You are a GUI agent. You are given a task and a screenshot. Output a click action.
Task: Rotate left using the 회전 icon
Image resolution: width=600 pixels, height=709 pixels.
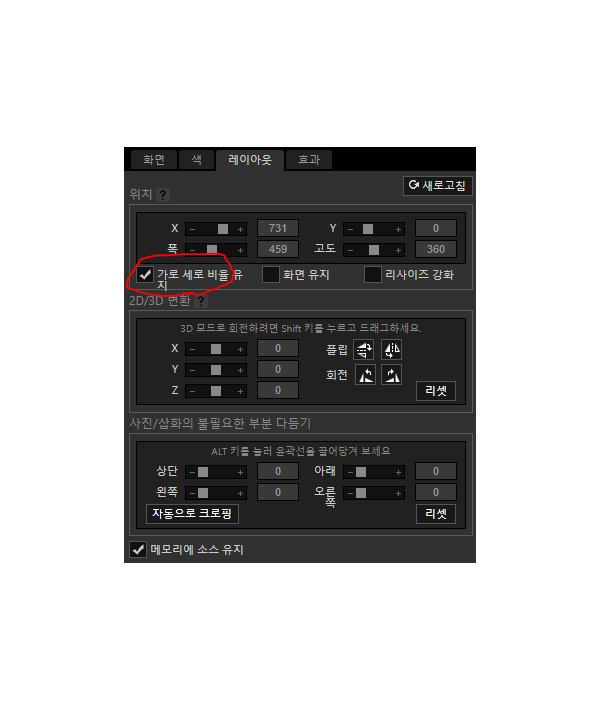tap(365, 375)
